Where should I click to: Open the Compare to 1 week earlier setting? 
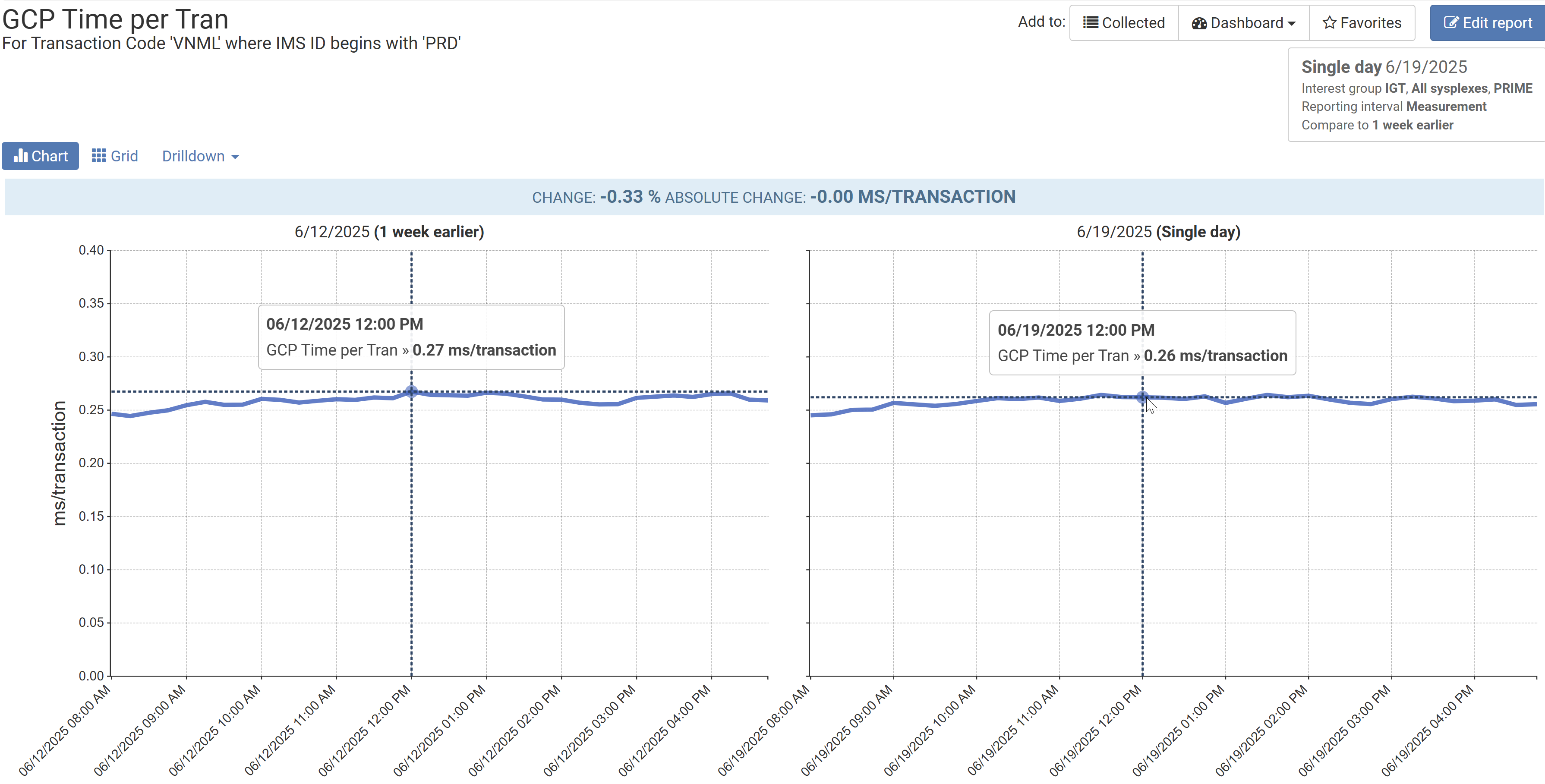tap(1377, 125)
